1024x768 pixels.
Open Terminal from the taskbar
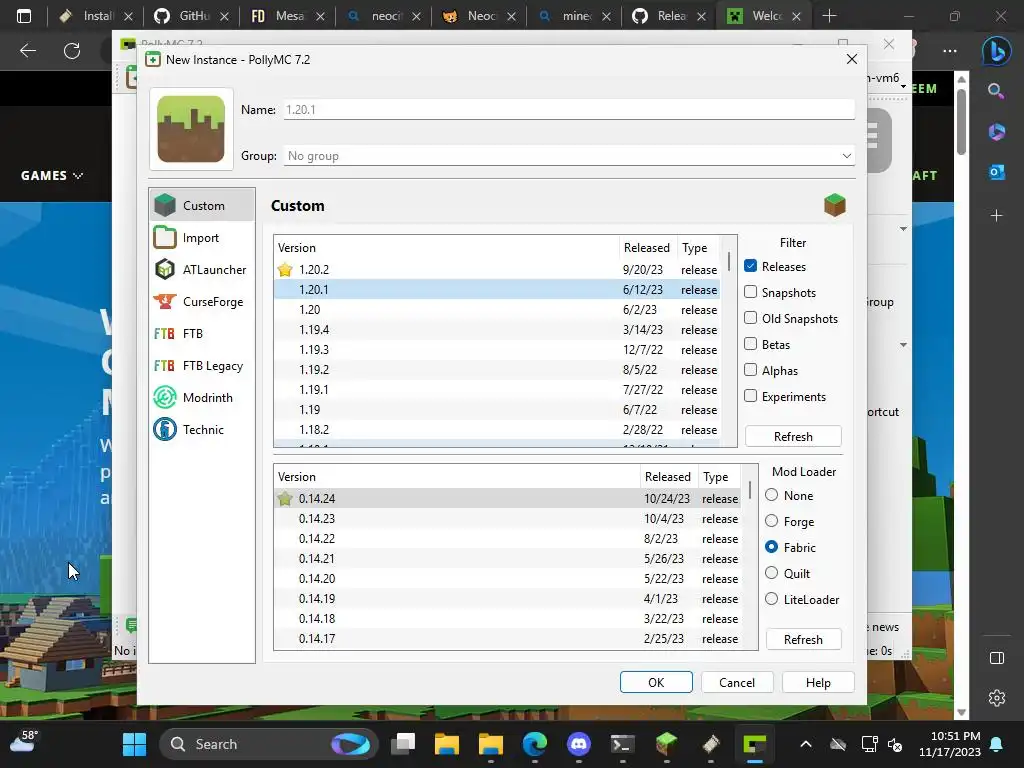[622, 744]
